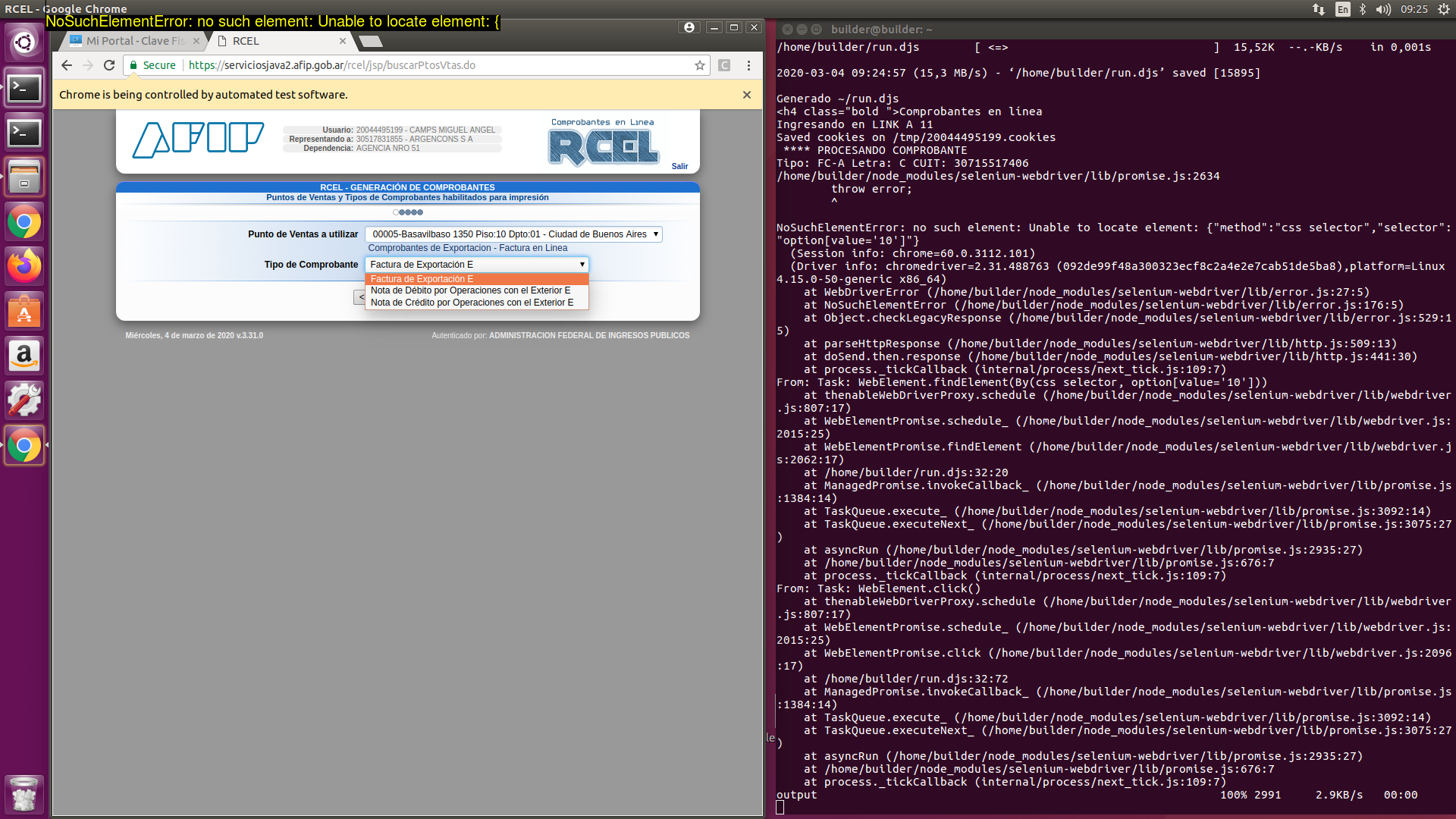Screen dimensions: 1456x819
Task: Click the AFIP logo
Action: tap(198, 140)
